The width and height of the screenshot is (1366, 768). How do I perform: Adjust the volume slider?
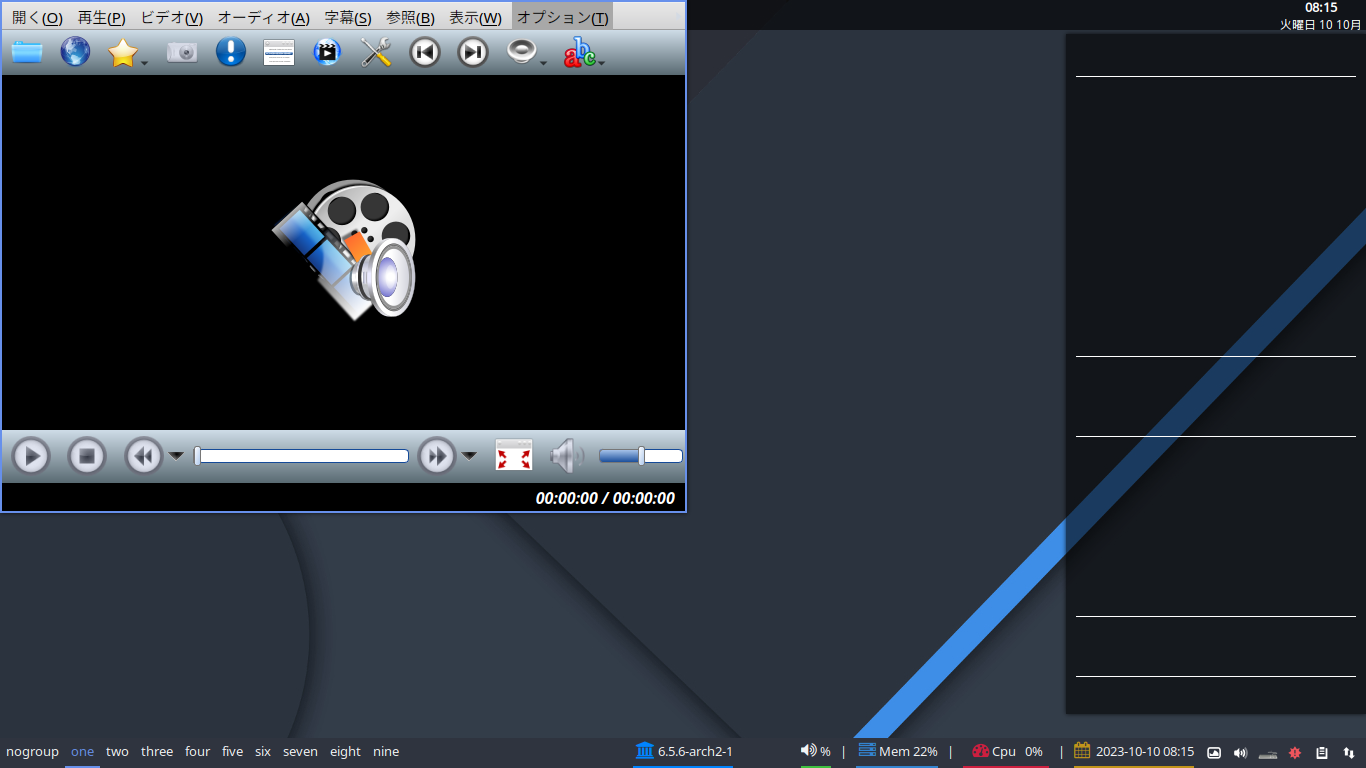coord(640,456)
